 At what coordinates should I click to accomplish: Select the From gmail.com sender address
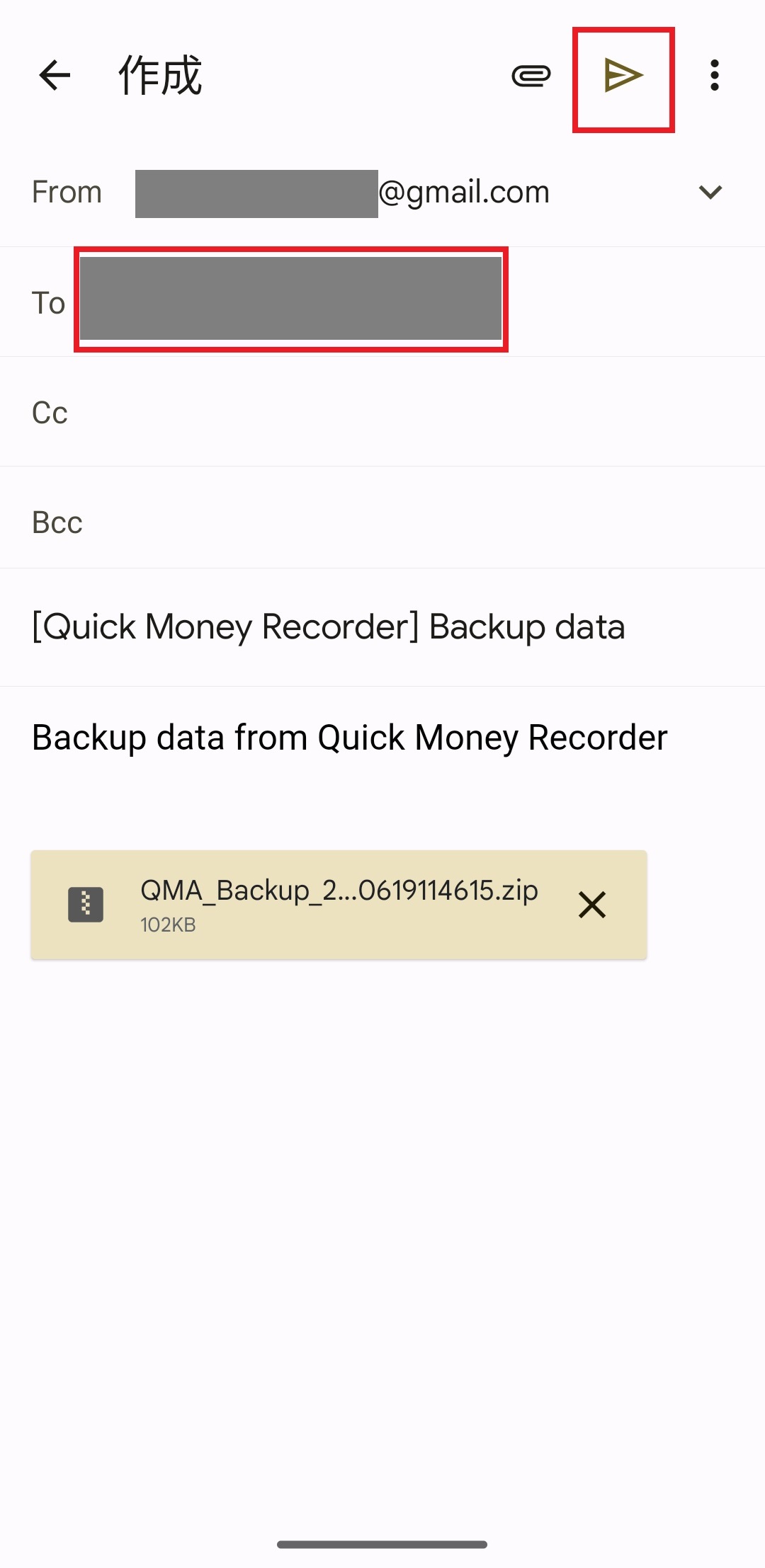coord(343,193)
